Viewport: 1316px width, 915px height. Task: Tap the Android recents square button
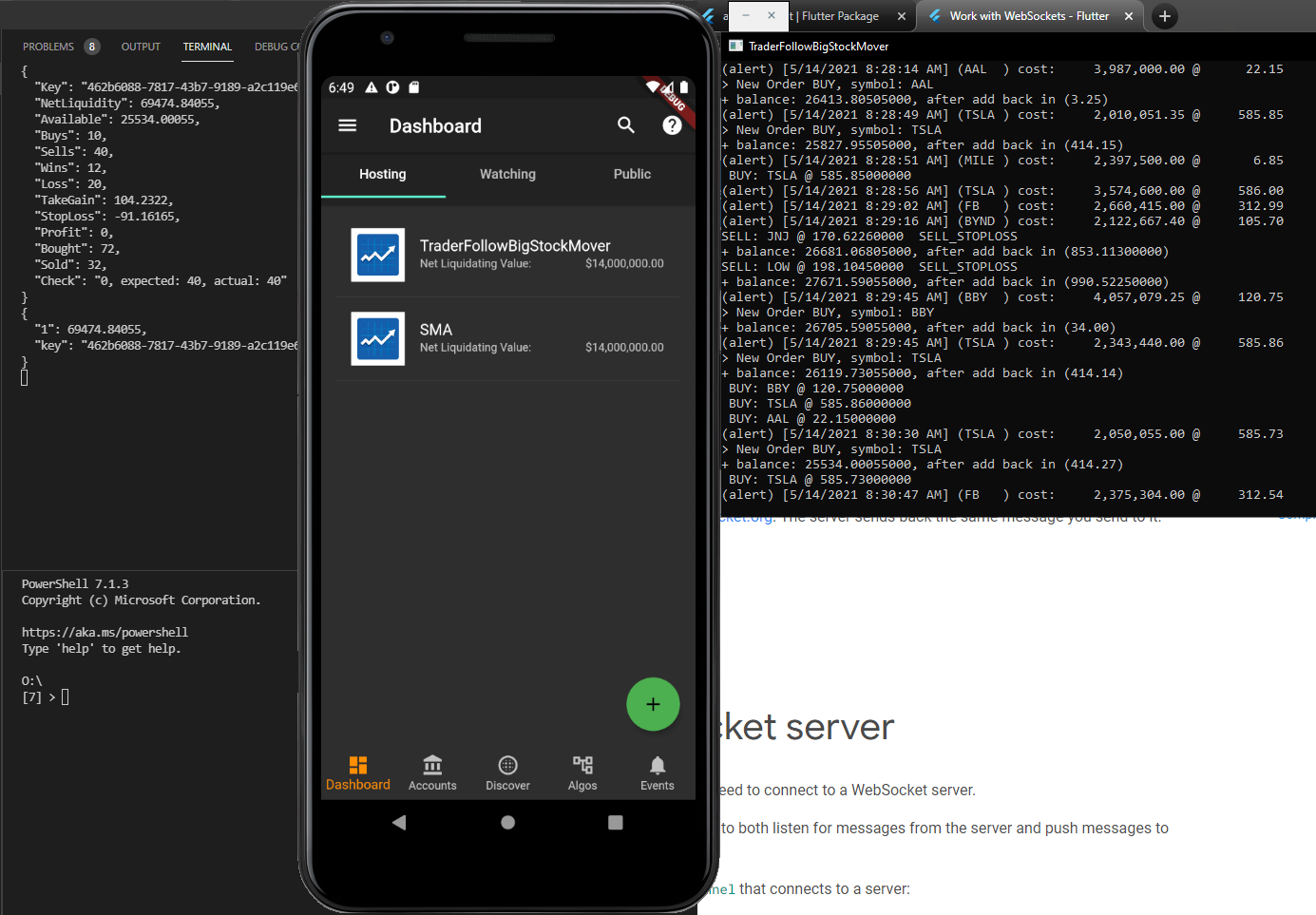[616, 822]
